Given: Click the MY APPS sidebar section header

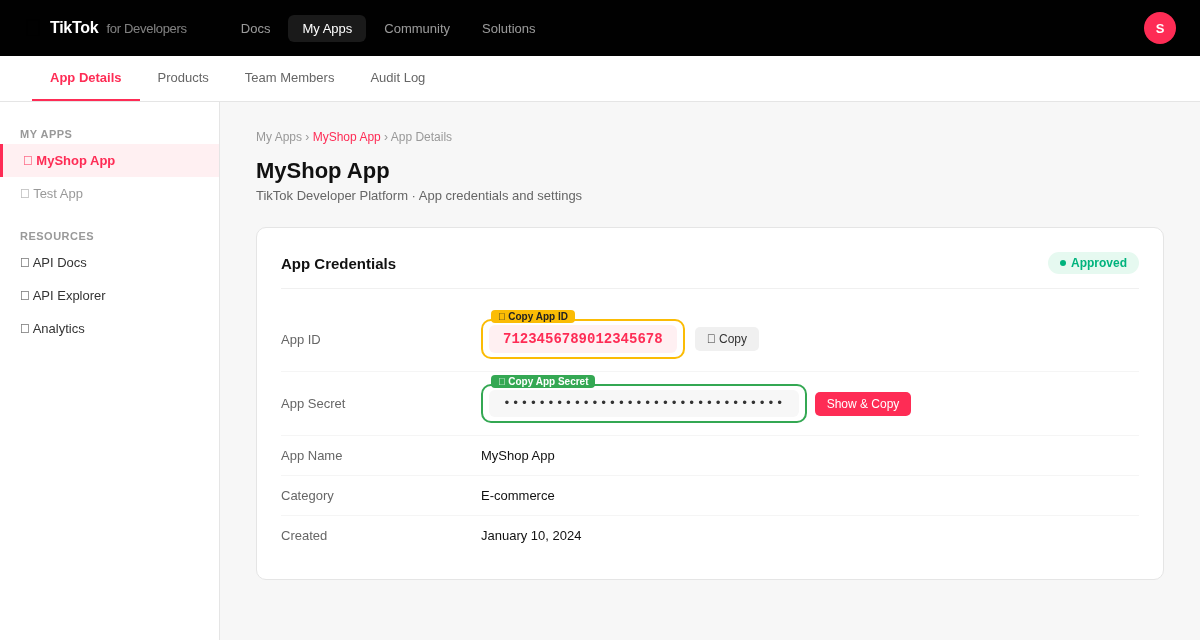Looking at the screenshot, I should [x=46, y=134].
